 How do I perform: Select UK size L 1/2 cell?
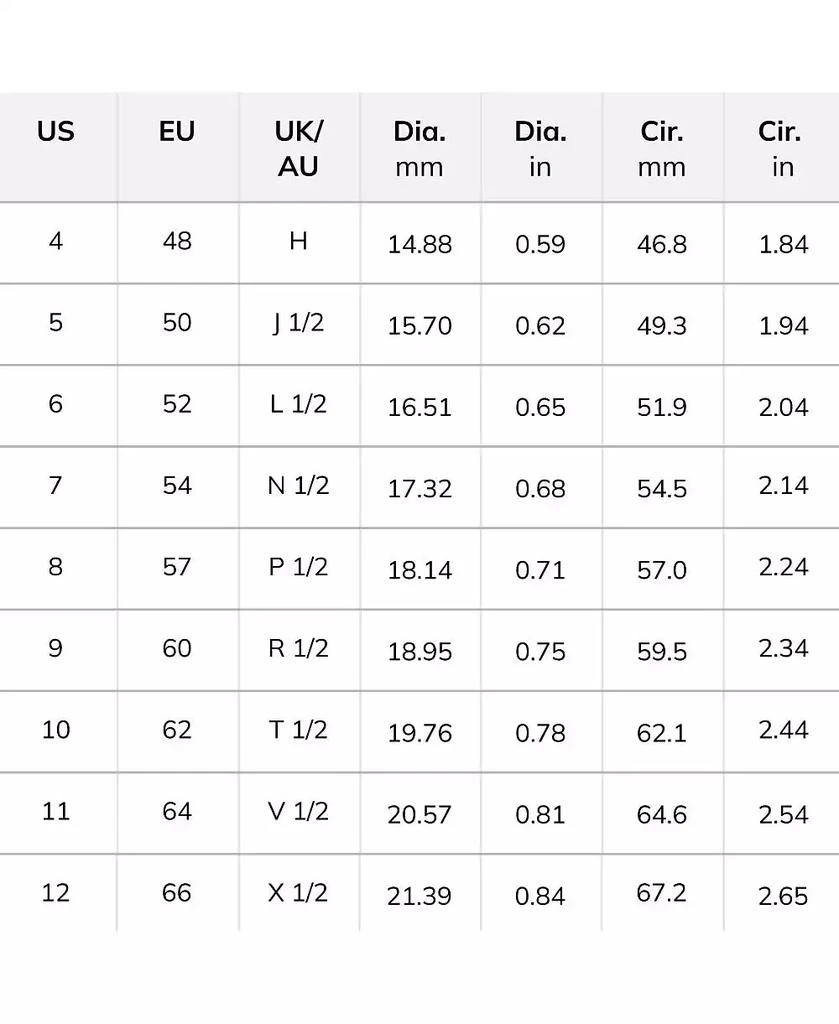coord(298,404)
